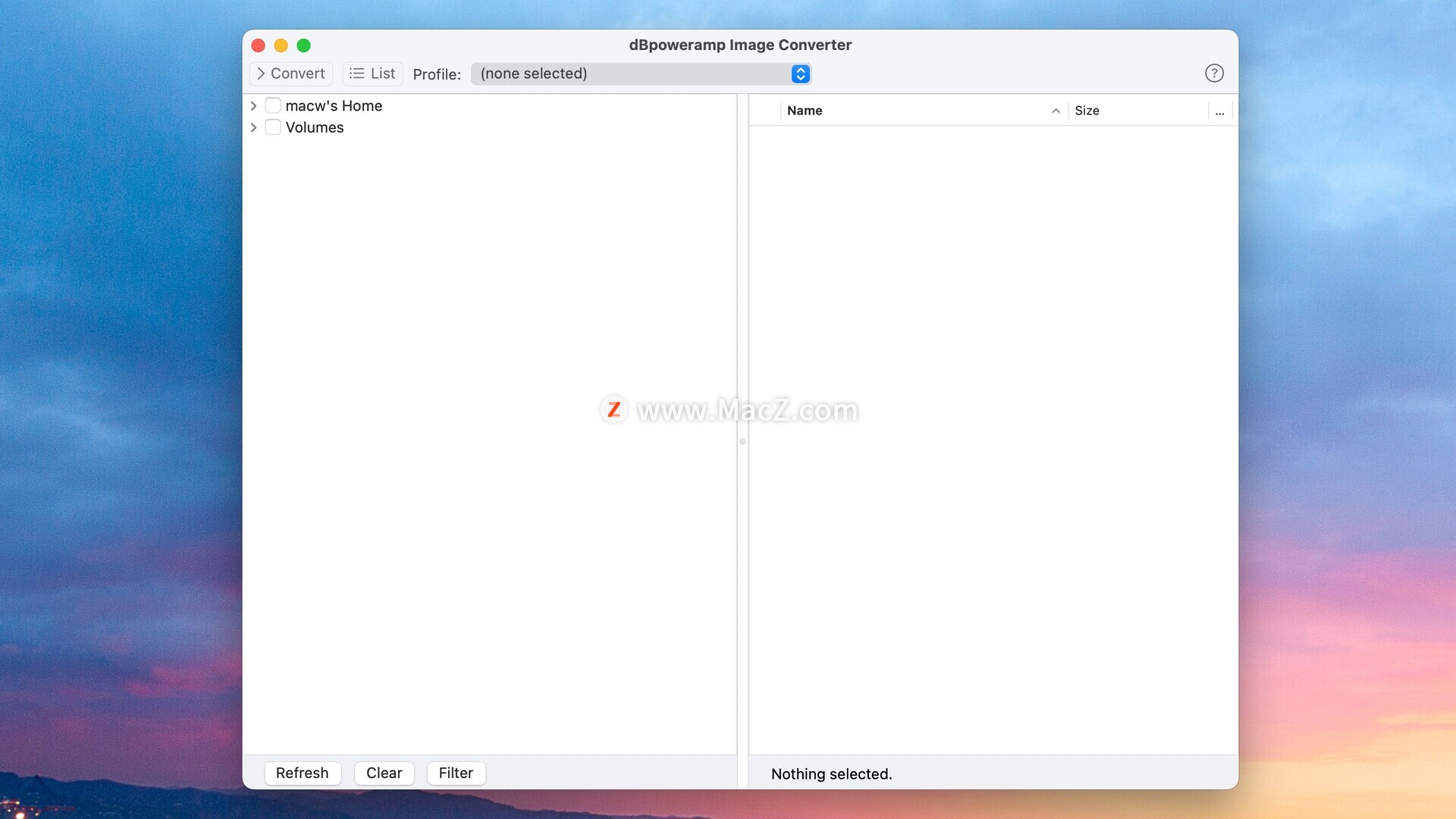Image resolution: width=1456 pixels, height=819 pixels.
Task: Sort files by Name column
Action: click(805, 111)
